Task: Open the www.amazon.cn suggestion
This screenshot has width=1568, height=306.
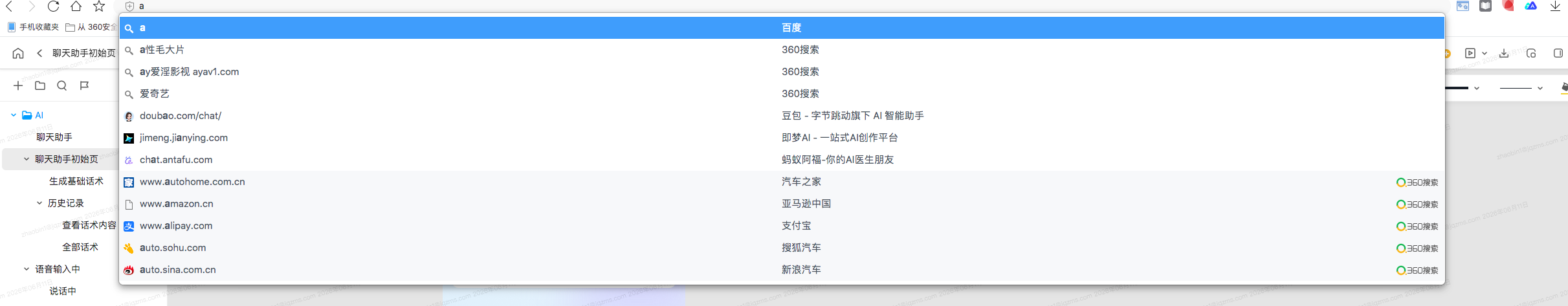Action: tap(782, 204)
